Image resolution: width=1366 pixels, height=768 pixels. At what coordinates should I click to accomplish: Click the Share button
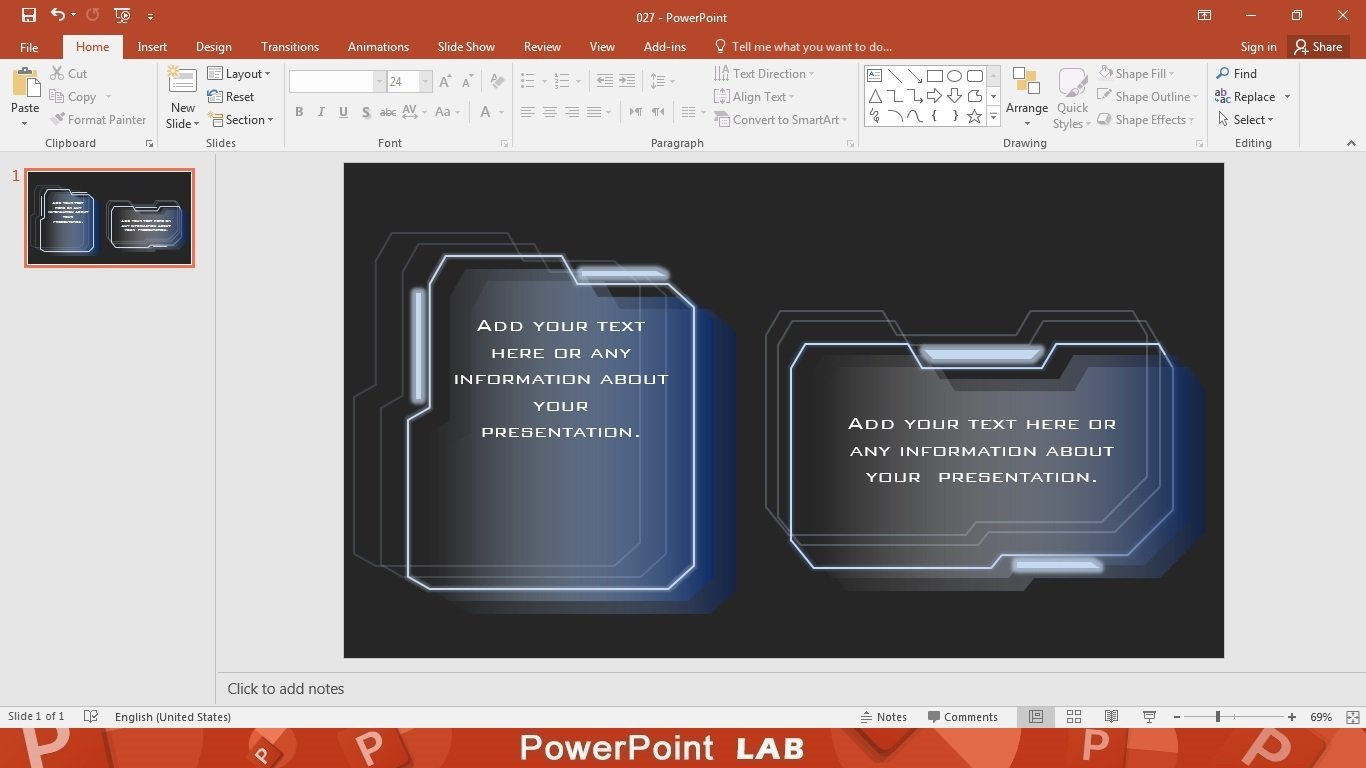coord(1316,47)
